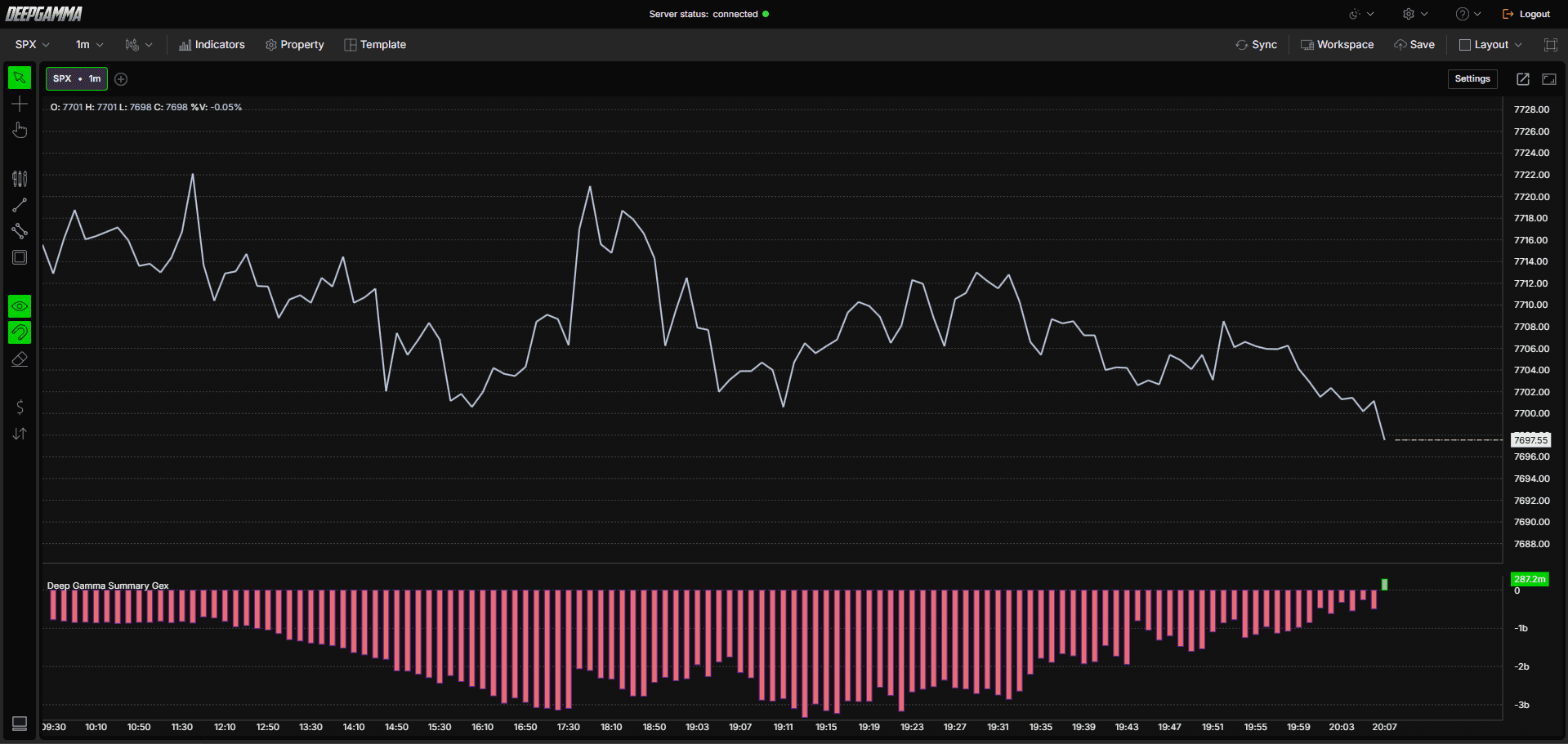Maximize the chart panel
Screen dimensions: 1568x744
[1549, 79]
